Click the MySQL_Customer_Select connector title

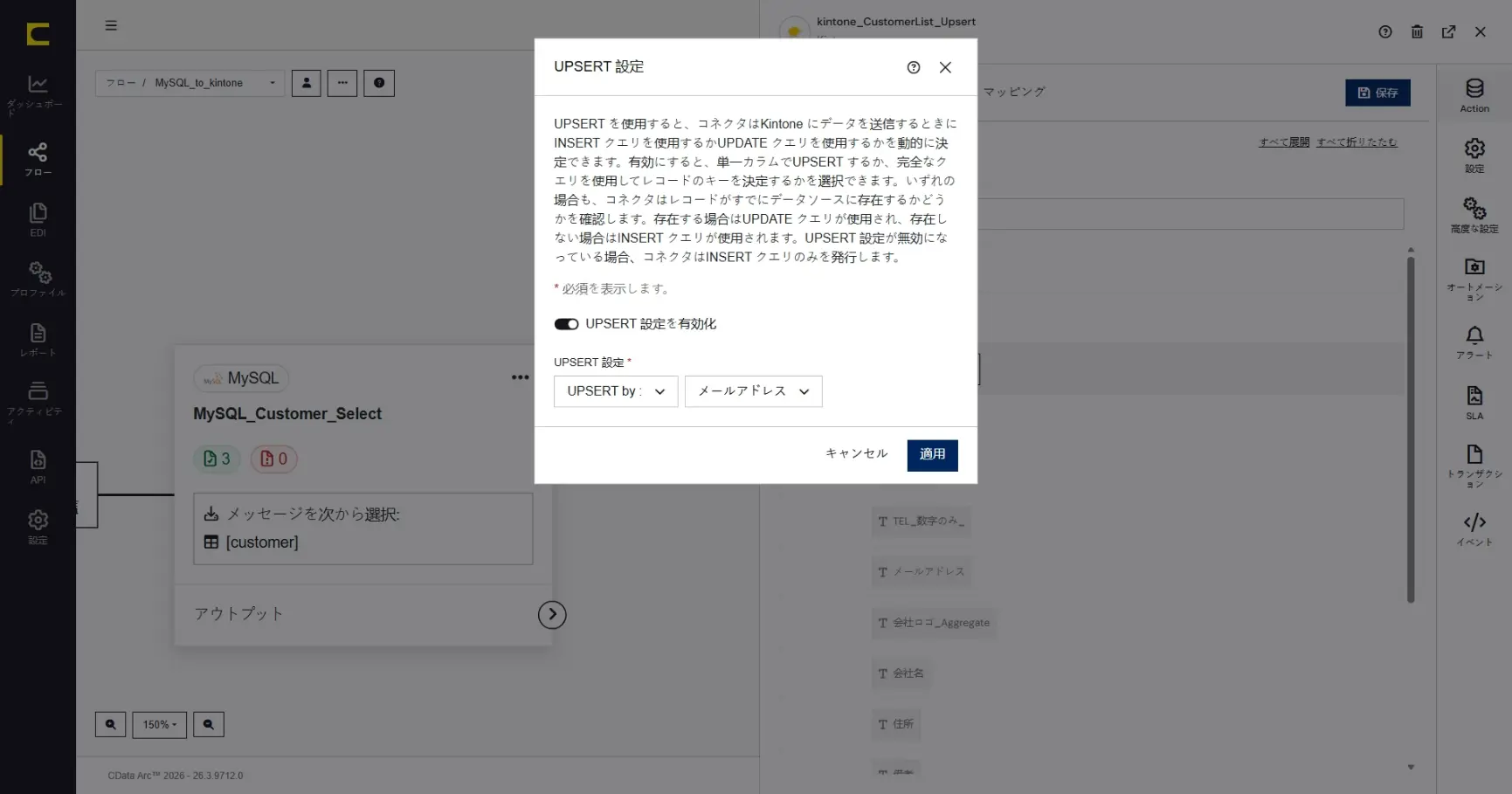click(x=287, y=414)
